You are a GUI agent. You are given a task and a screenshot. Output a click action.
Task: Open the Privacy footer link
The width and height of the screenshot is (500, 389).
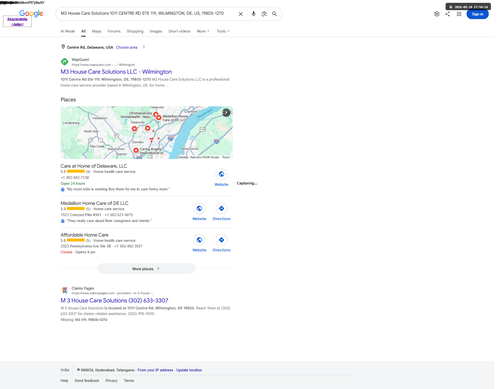(x=112, y=381)
